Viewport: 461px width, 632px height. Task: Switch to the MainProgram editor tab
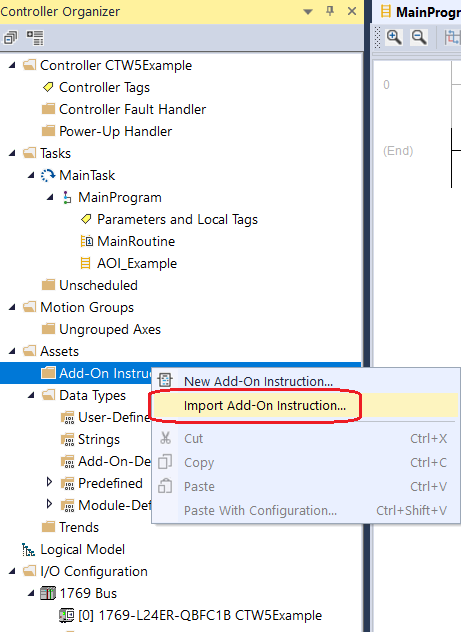tap(427, 12)
